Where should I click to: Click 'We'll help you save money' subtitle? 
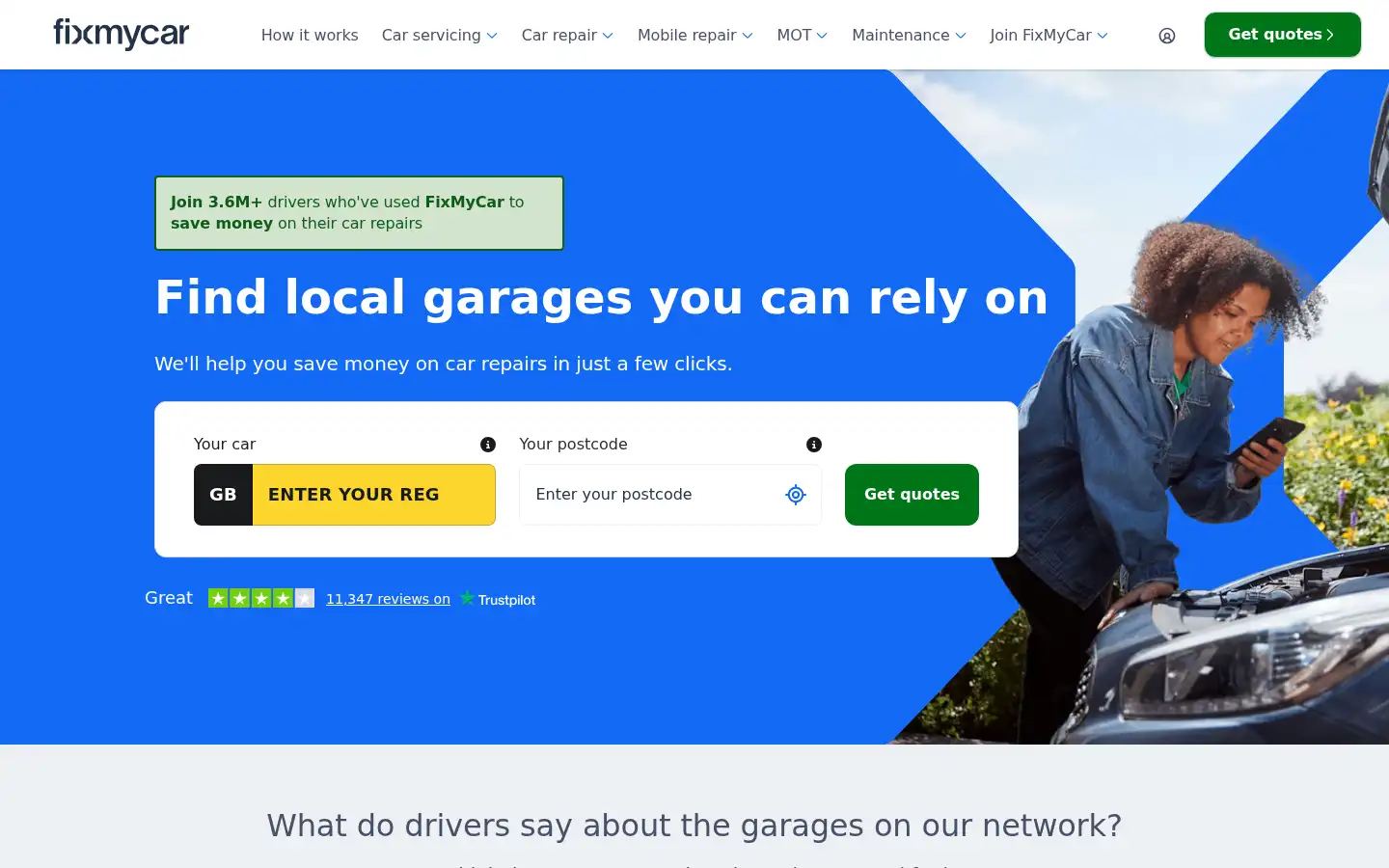pos(444,364)
